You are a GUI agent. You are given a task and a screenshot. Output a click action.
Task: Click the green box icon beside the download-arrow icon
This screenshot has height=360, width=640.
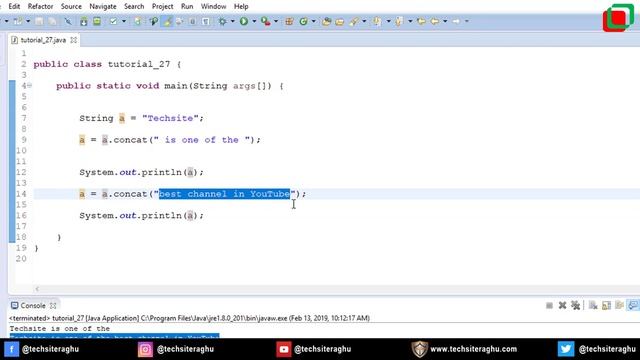click(x=97, y=21)
